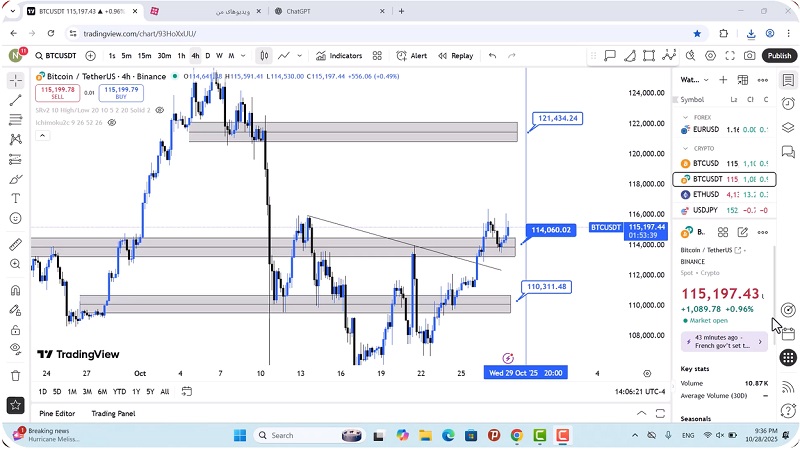Collapse the CRYPTO watchlist section
This screenshot has height=450, width=800.
click(x=685, y=148)
